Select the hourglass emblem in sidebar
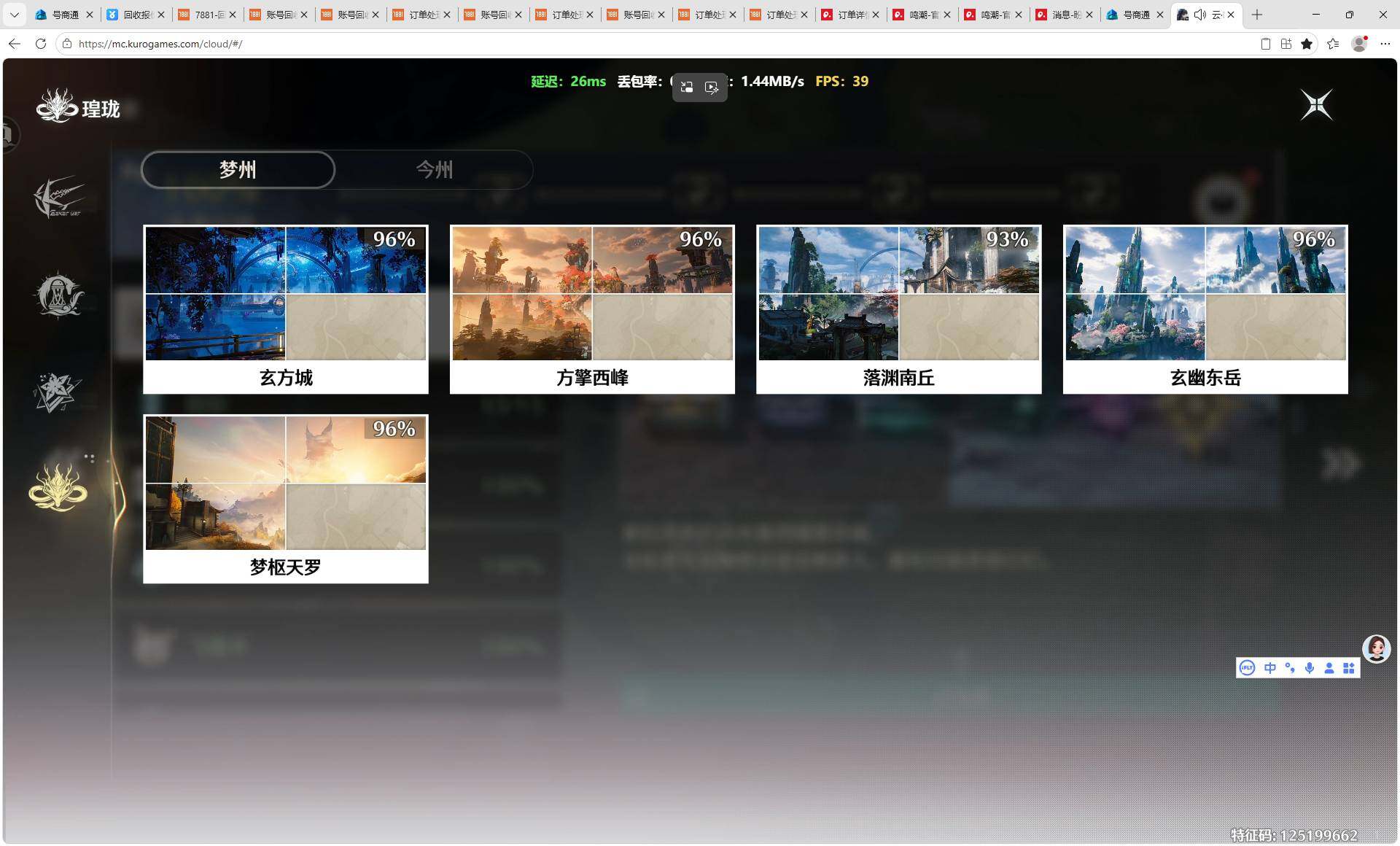Screen dimensions: 1400x846 tap(59, 295)
